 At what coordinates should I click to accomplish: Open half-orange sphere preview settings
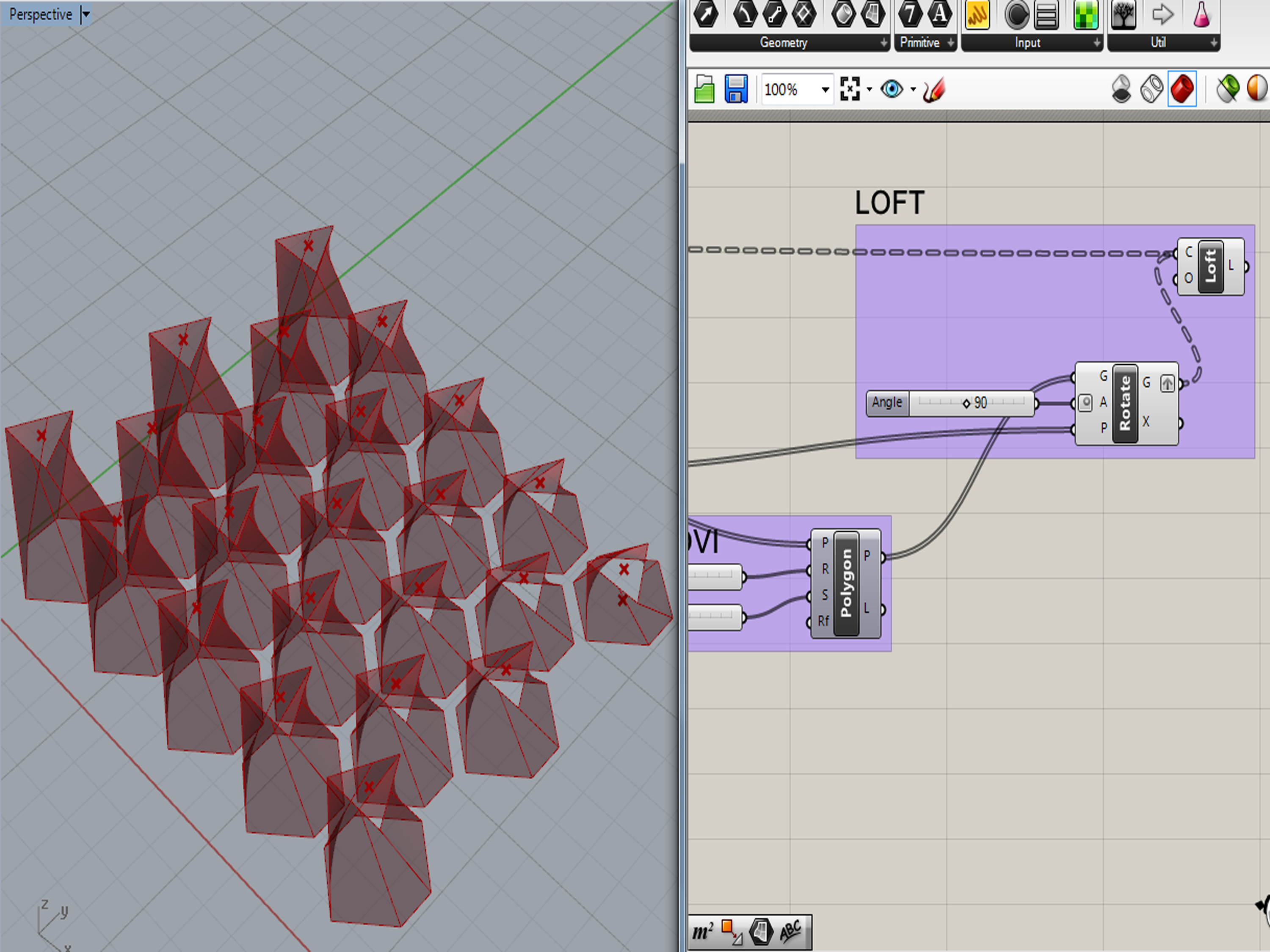click(1257, 90)
